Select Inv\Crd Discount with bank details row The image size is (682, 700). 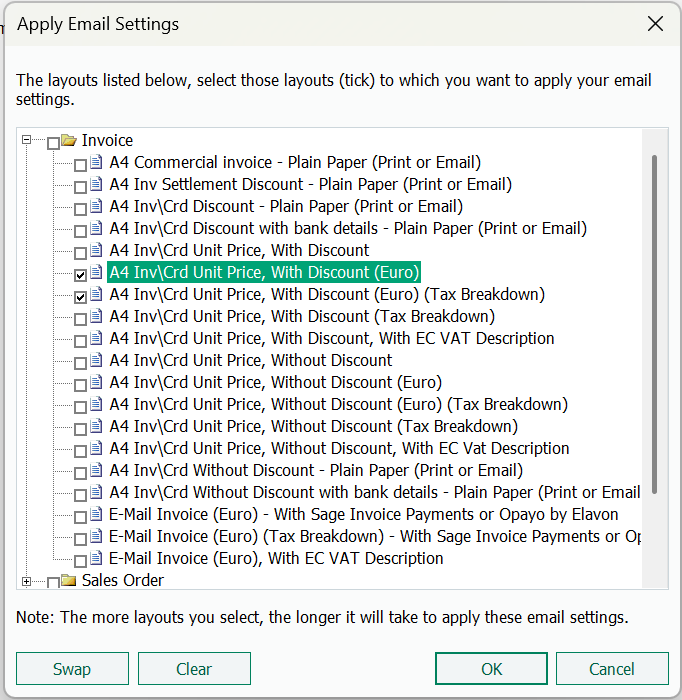[x=348, y=228]
